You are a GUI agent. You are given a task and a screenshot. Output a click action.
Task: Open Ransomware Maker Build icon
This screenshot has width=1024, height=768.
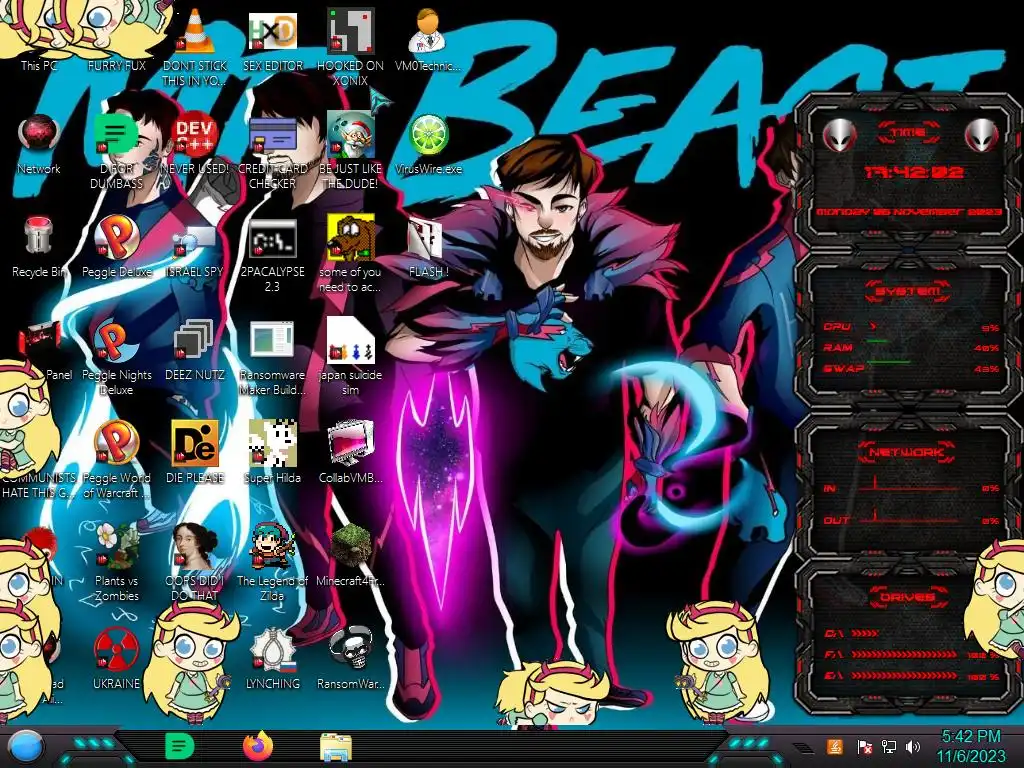(x=272, y=340)
